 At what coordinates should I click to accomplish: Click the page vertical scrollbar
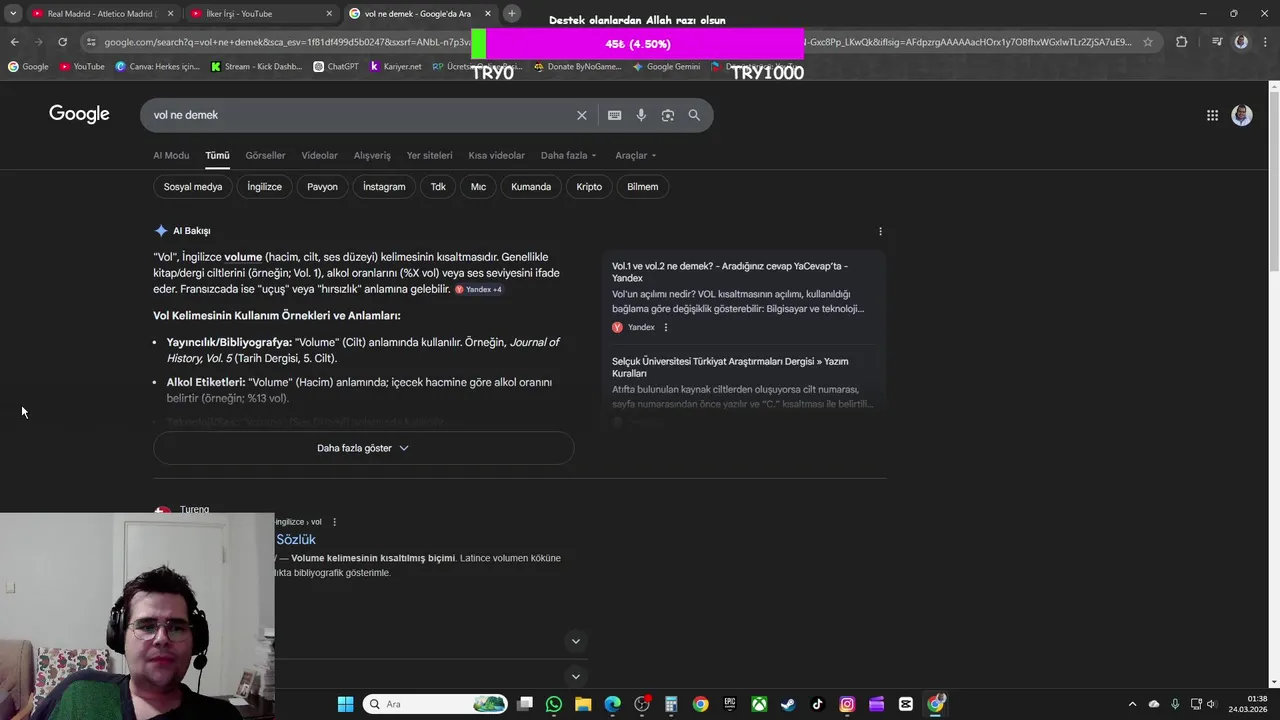point(1273,180)
